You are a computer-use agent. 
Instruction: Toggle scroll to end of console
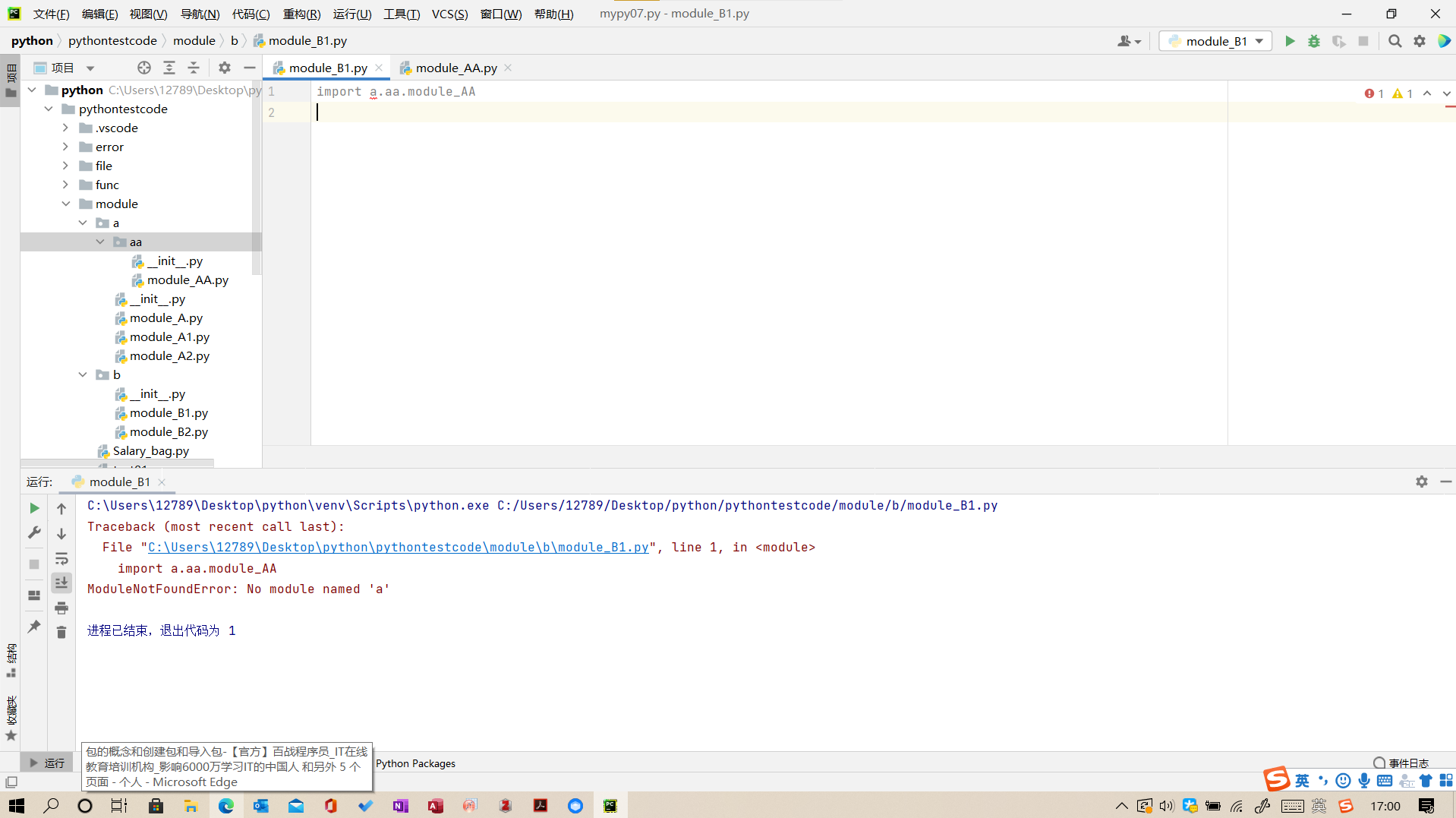tap(61, 583)
